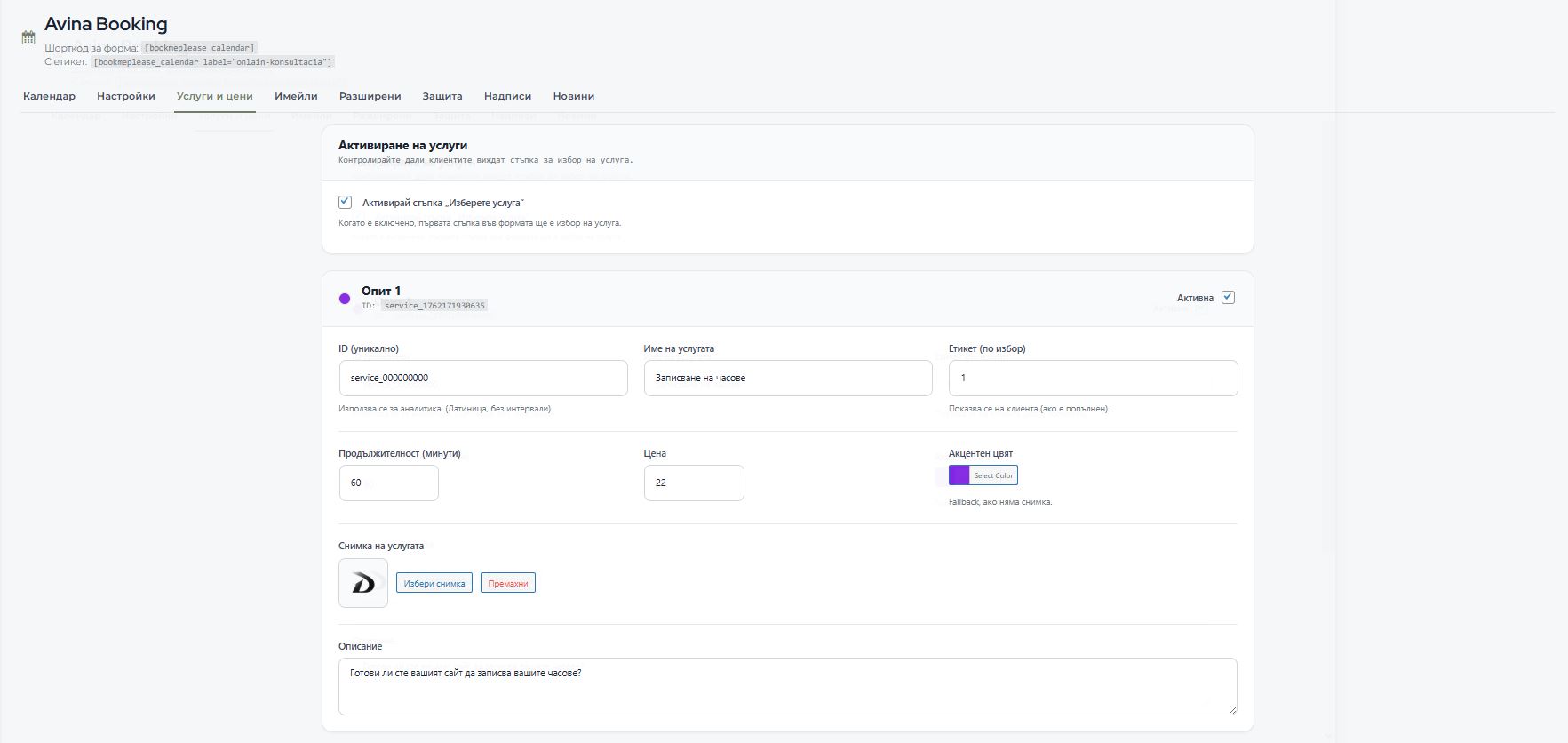
Task: Click the Avina Booking calendar icon
Action: pyautogui.click(x=28, y=38)
